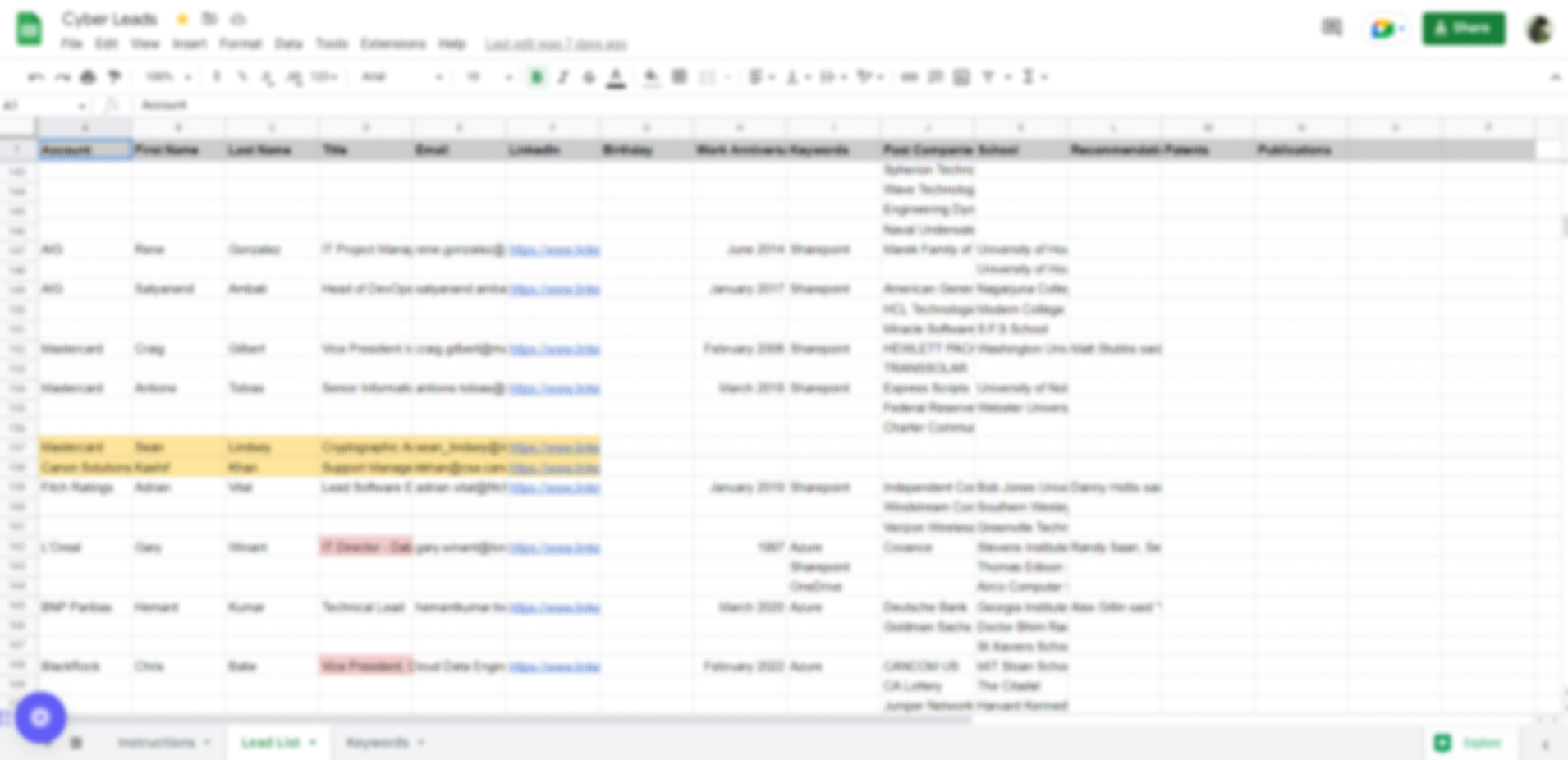This screenshot has height=760, width=1568.
Task: Redo the last action
Action: point(62,77)
